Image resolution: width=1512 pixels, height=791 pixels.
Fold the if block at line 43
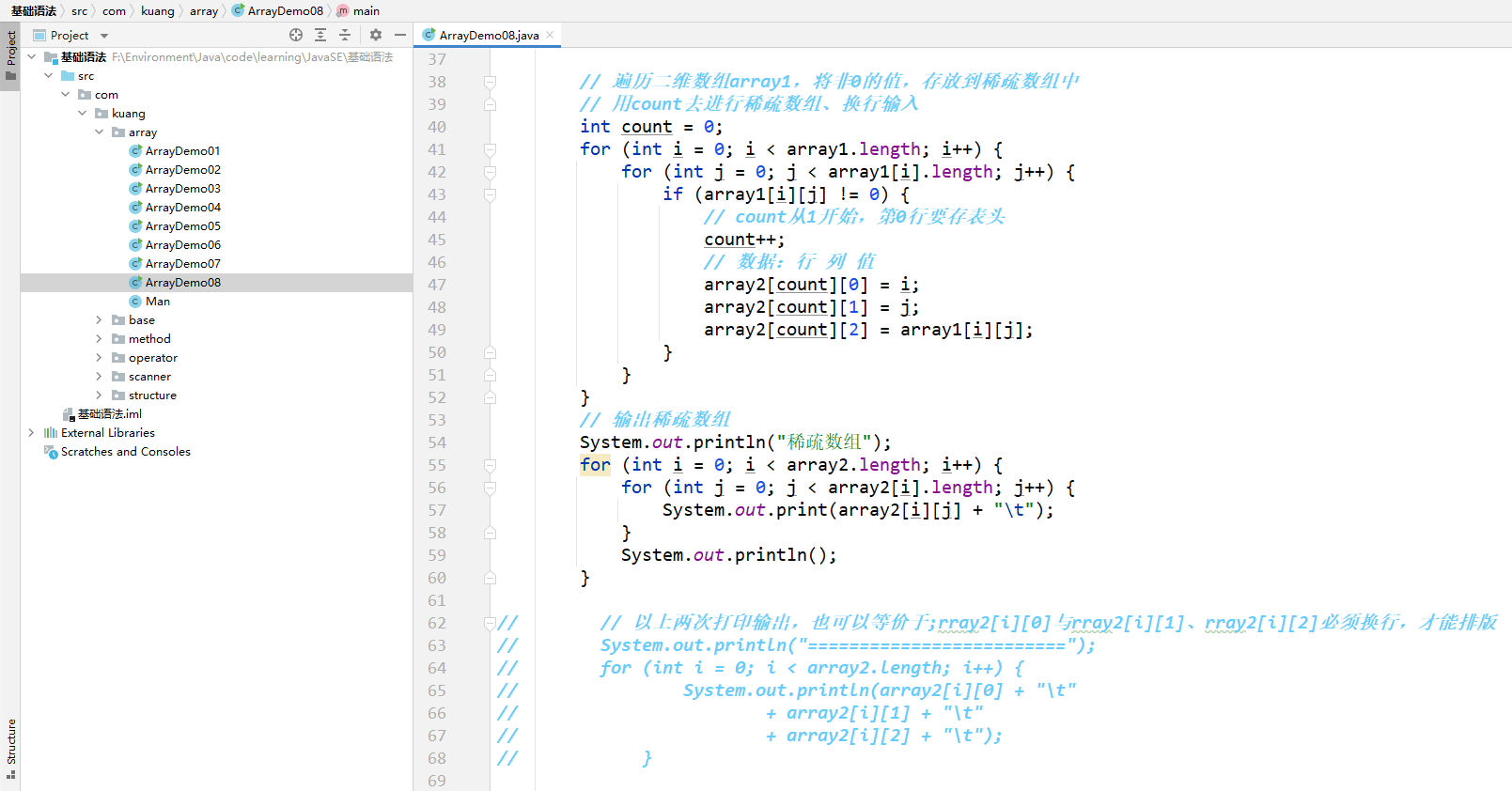point(491,195)
